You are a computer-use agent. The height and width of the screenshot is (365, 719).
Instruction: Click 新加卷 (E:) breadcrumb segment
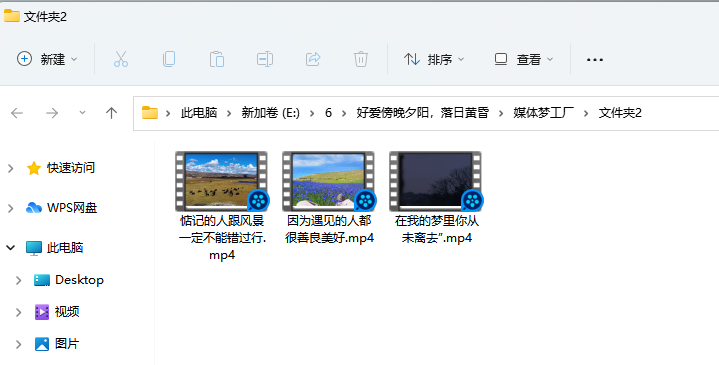(271, 113)
